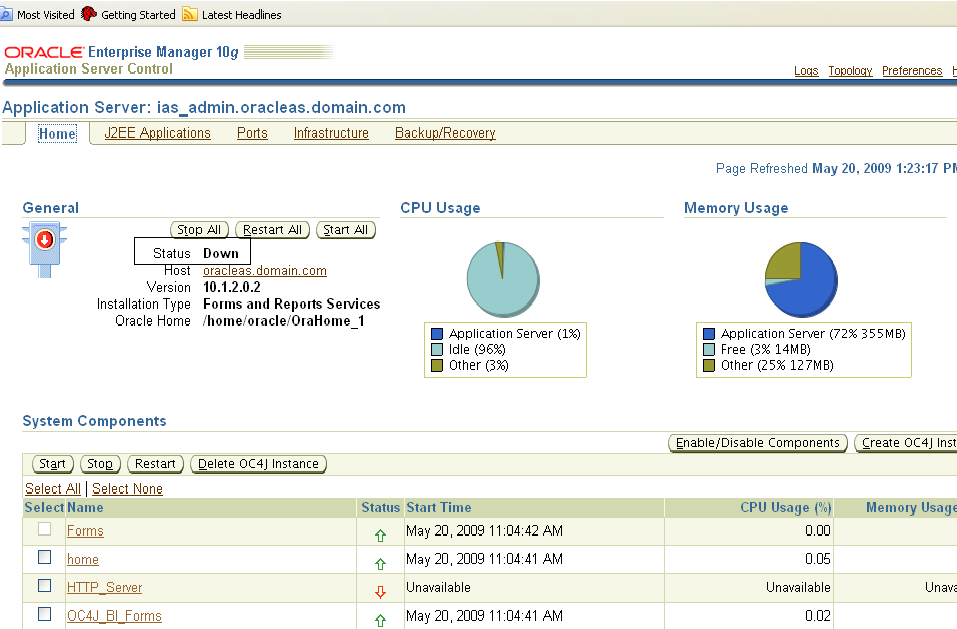Screen dimensions: 957x629
Task: Tick the OC4J_BI_Forms checkbox
Action: tap(44, 614)
